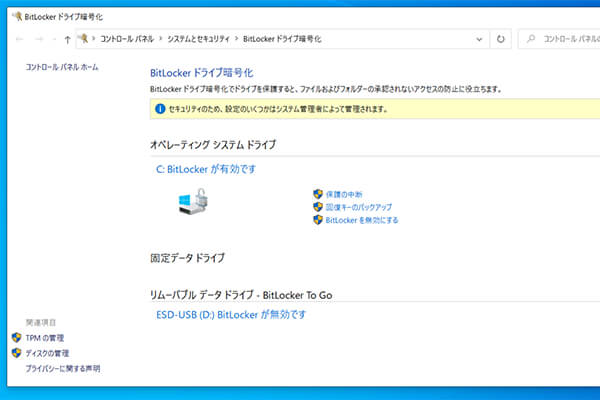Screen dimensions: 600x400
Task: Click shield icon beside ディスクの管理
Action: pos(16,353)
